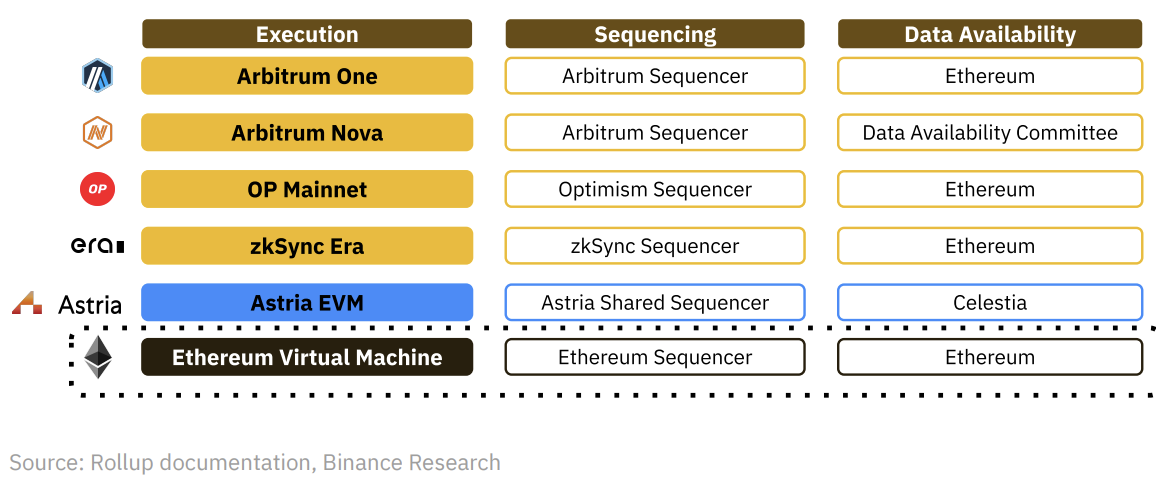Select the Data Availability Committee box

click(x=989, y=133)
